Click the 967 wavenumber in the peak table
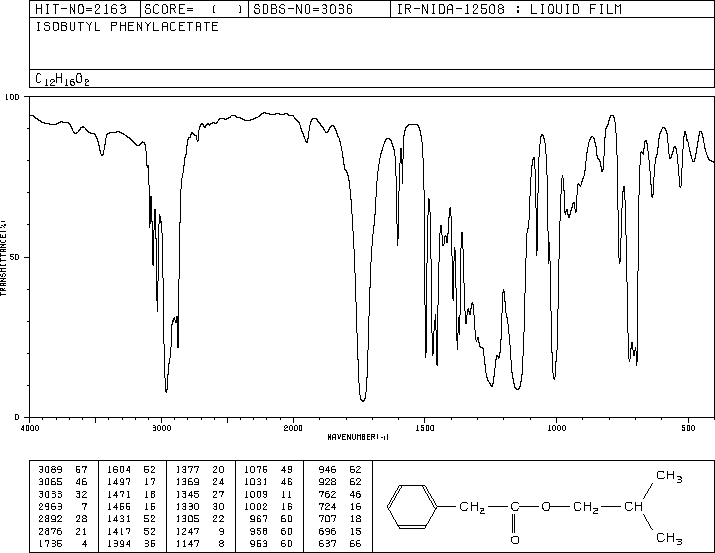This screenshot has width=715, height=553. pos(259,519)
